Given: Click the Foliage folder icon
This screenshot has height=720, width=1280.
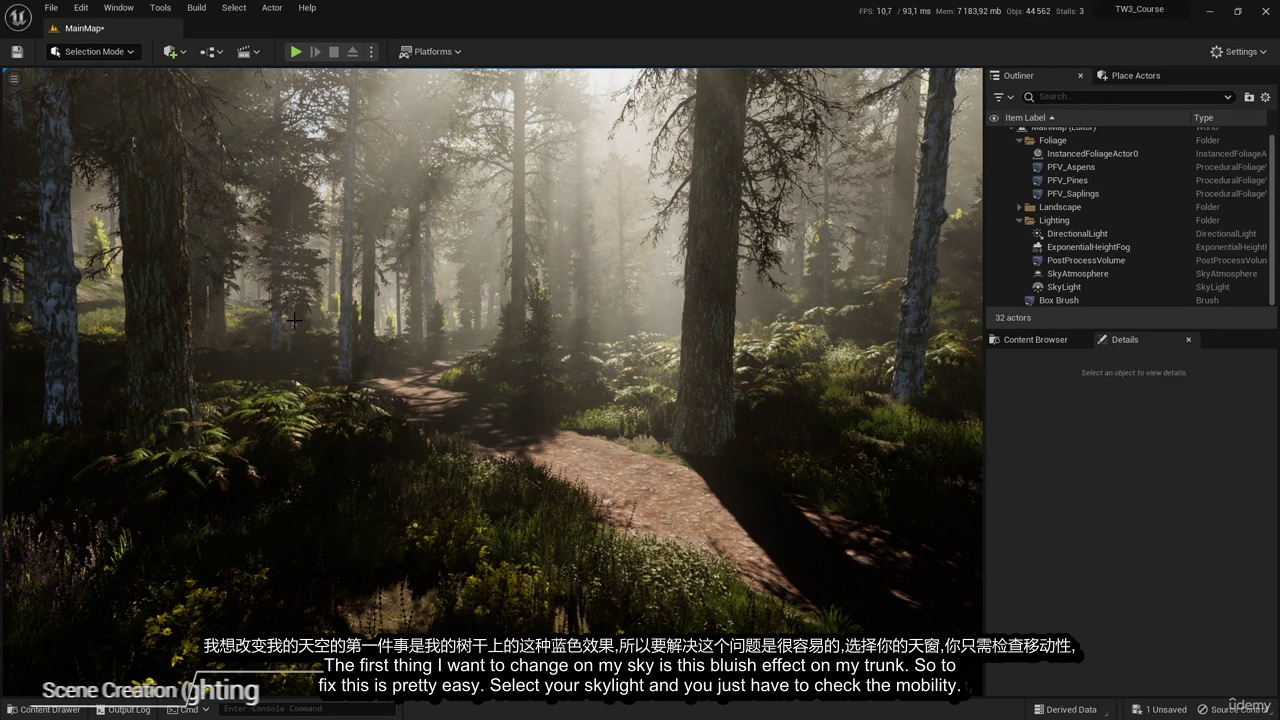Looking at the screenshot, I should [x=1030, y=141].
